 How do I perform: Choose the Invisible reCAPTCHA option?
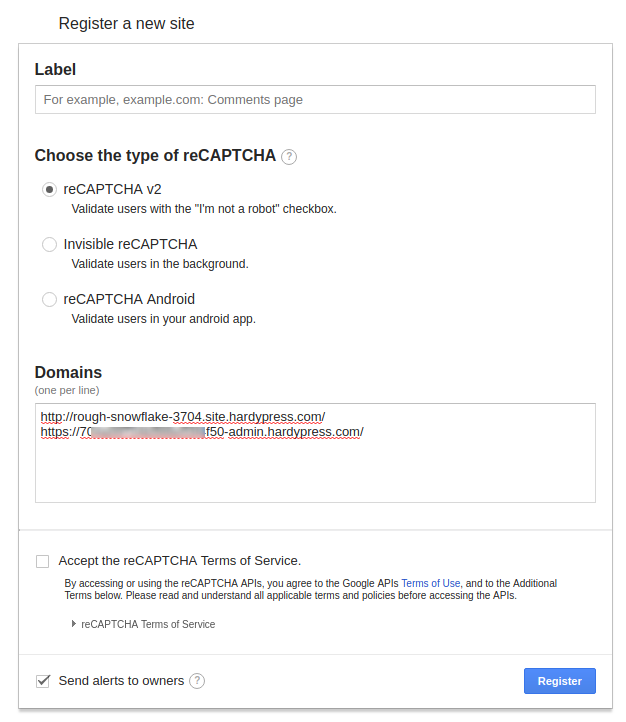49,244
